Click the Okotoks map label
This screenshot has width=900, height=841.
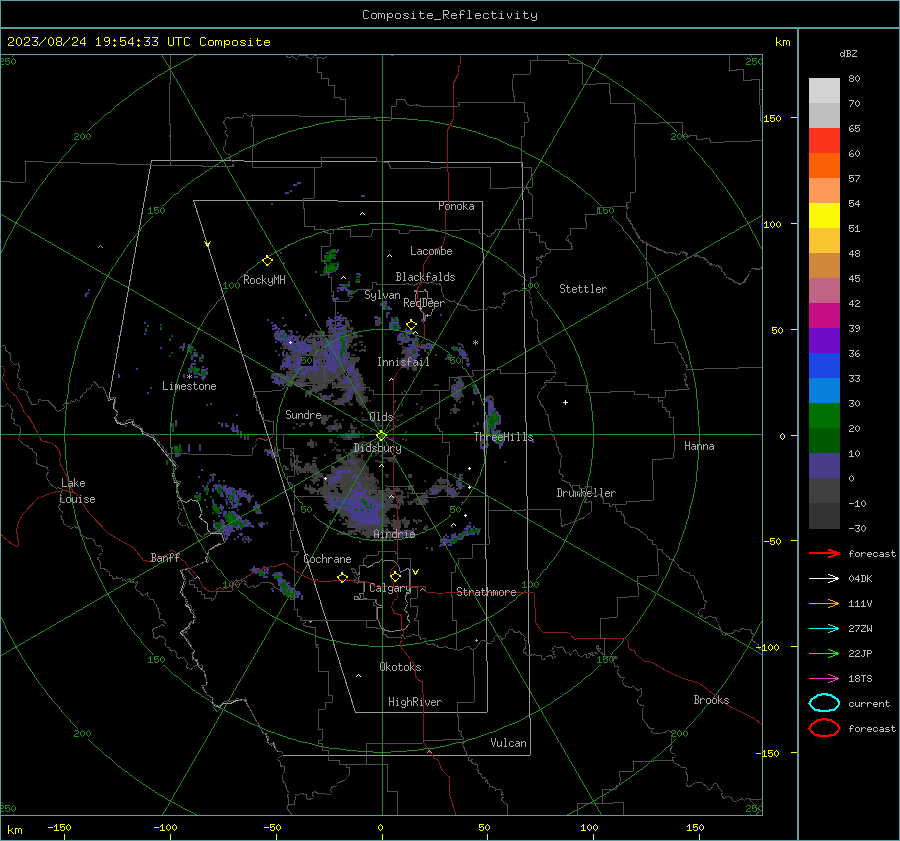pyautogui.click(x=400, y=667)
